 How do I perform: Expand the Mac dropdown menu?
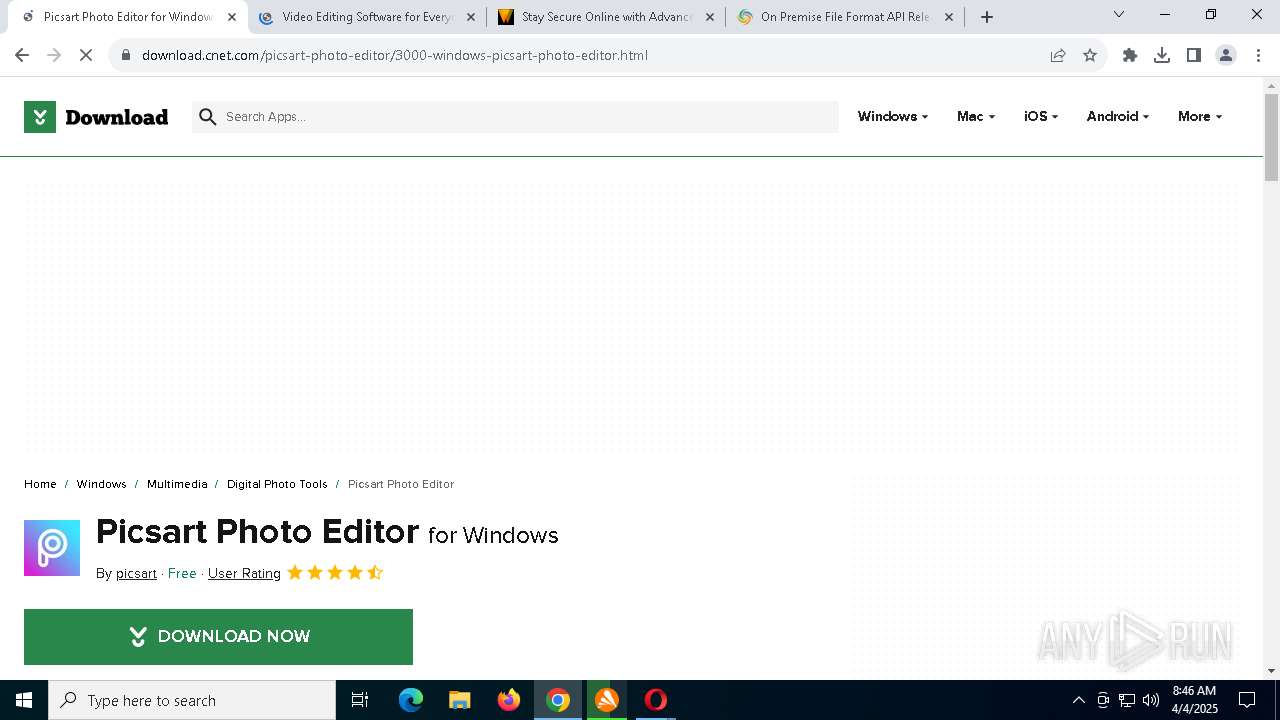coord(976,116)
